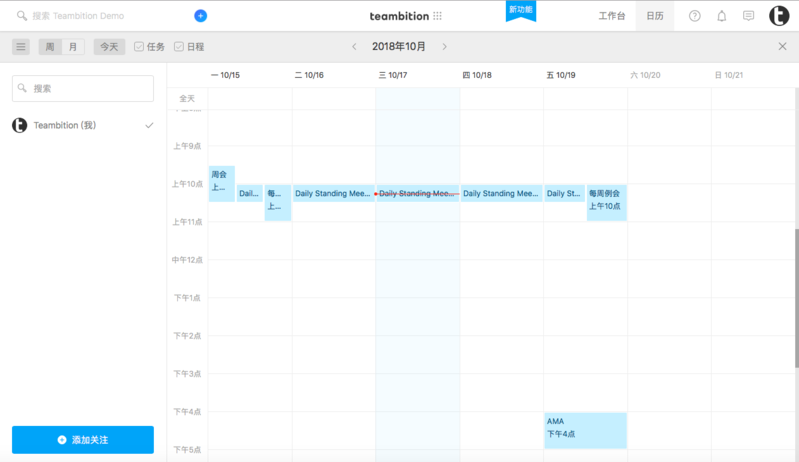799x462 pixels.
Task: Open the user avatar in top bar
Action: point(779,16)
